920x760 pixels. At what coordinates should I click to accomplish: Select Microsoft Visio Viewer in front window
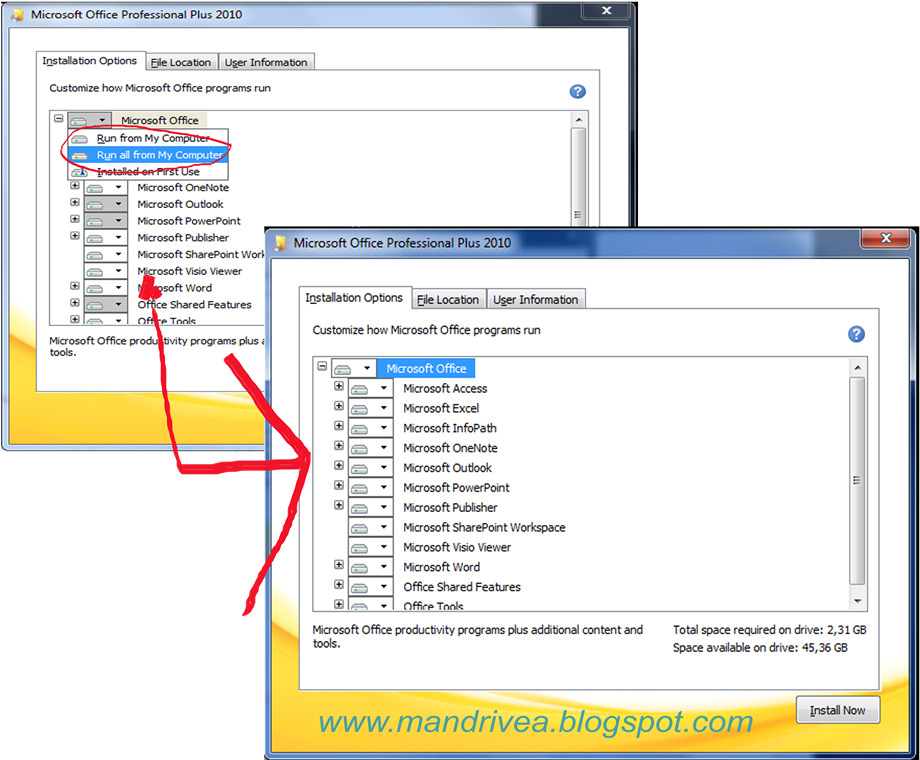456,548
